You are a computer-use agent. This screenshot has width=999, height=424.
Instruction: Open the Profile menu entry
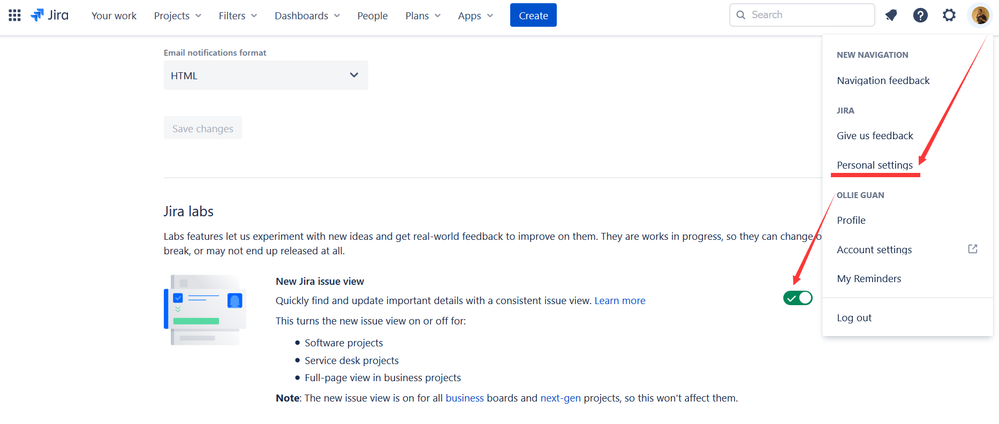point(851,220)
